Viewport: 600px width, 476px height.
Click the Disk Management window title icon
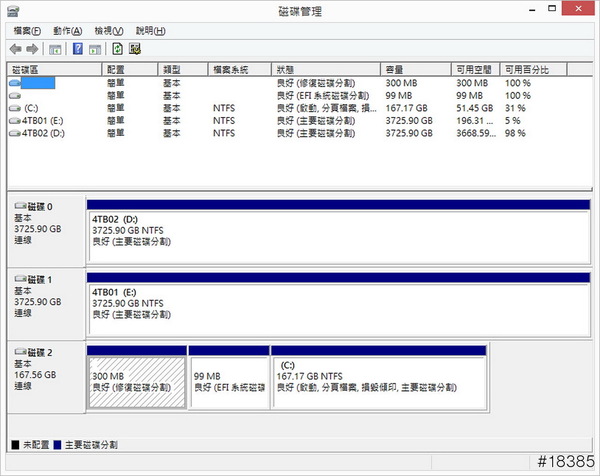coord(12,11)
